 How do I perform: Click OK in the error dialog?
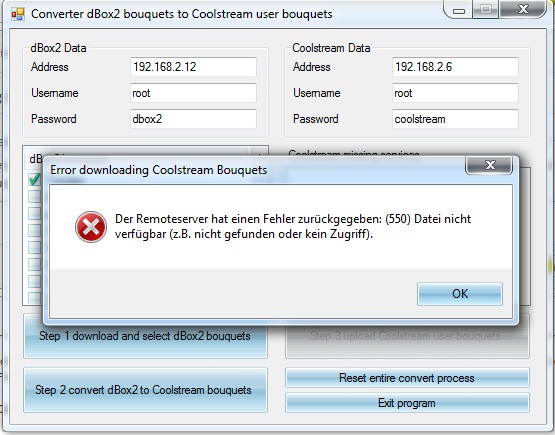(x=459, y=294)
